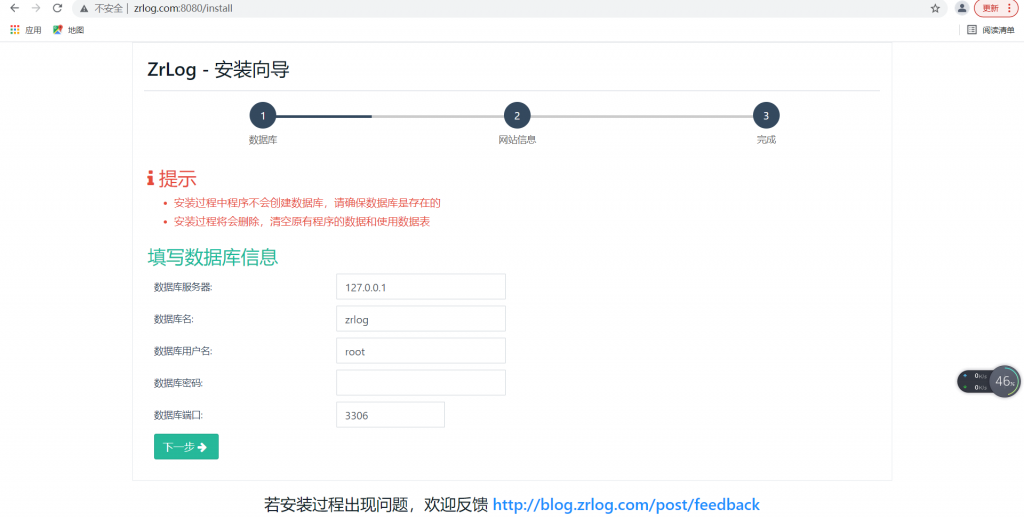The width and height of the screenshot is (1024, 517).
Task: Click the network speed indicator pill
Action: [x=974, y=381]
